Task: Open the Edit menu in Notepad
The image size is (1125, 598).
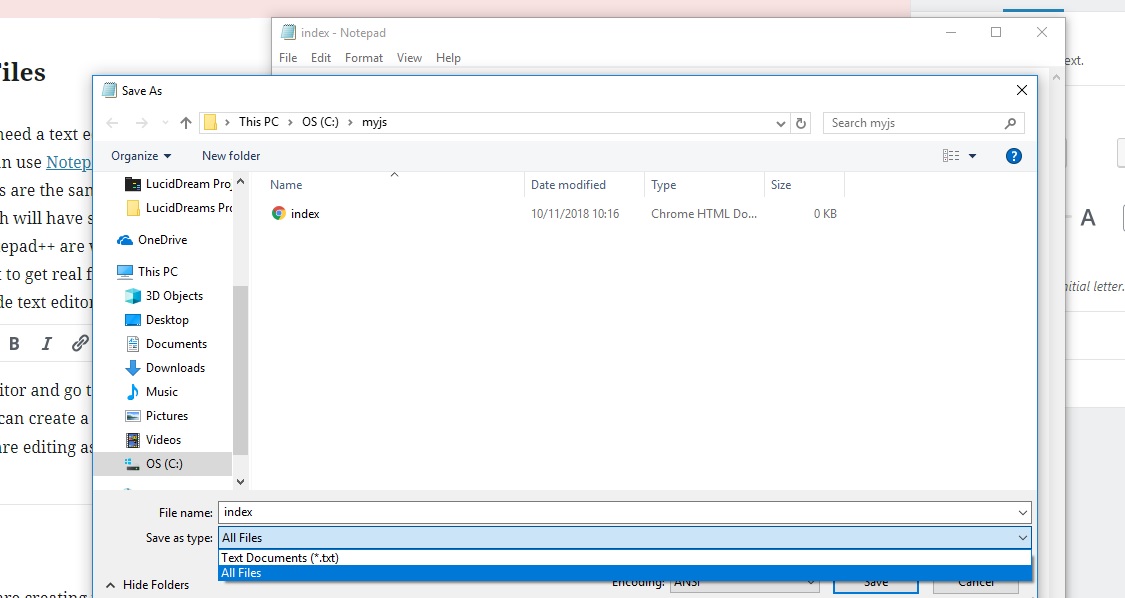Action: click(320, 57)
